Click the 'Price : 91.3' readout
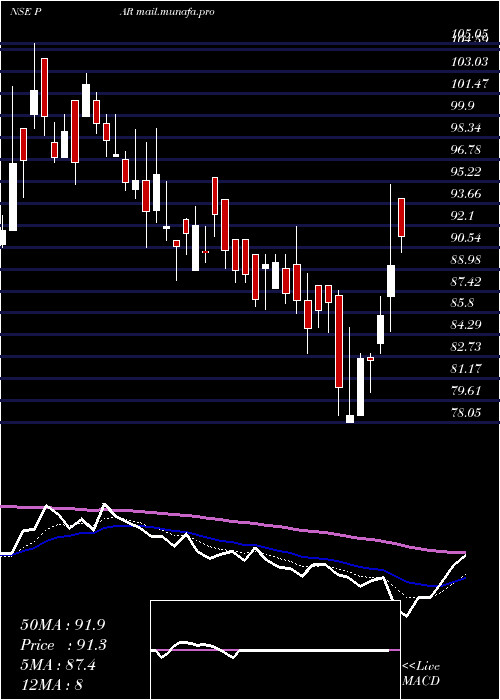The height and width of the screenshot is (700, 500). tap(64, 645)
